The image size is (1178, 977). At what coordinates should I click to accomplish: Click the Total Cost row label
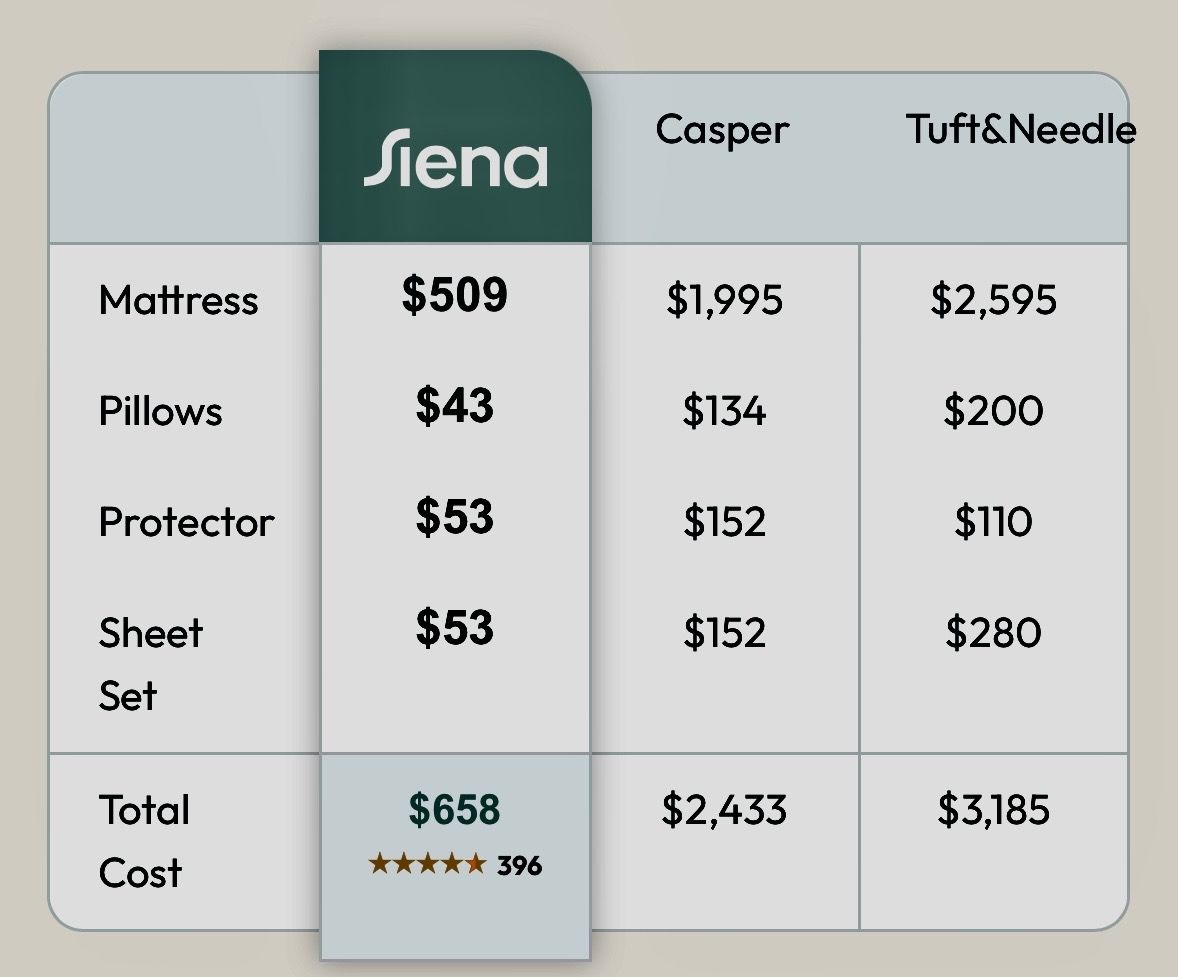(143, 840)
